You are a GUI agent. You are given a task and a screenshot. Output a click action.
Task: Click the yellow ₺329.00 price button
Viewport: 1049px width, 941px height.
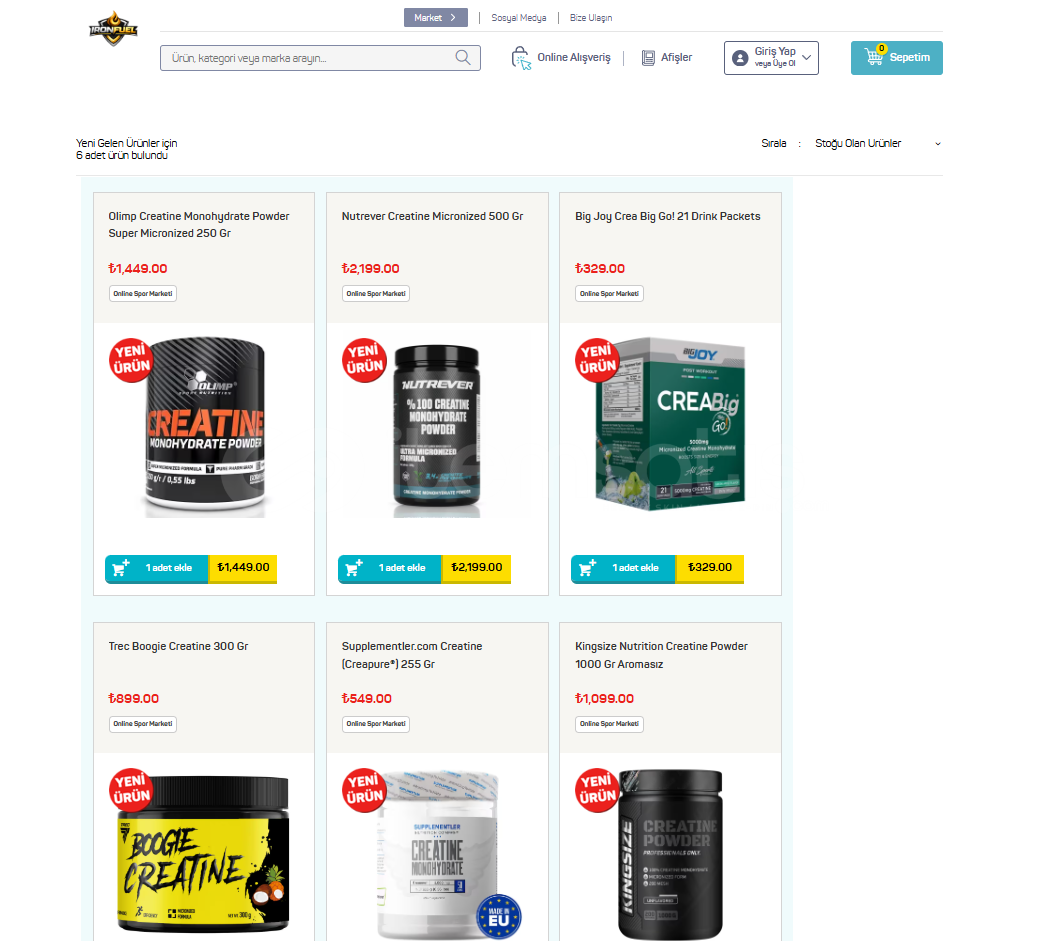[x=710, y=568]
